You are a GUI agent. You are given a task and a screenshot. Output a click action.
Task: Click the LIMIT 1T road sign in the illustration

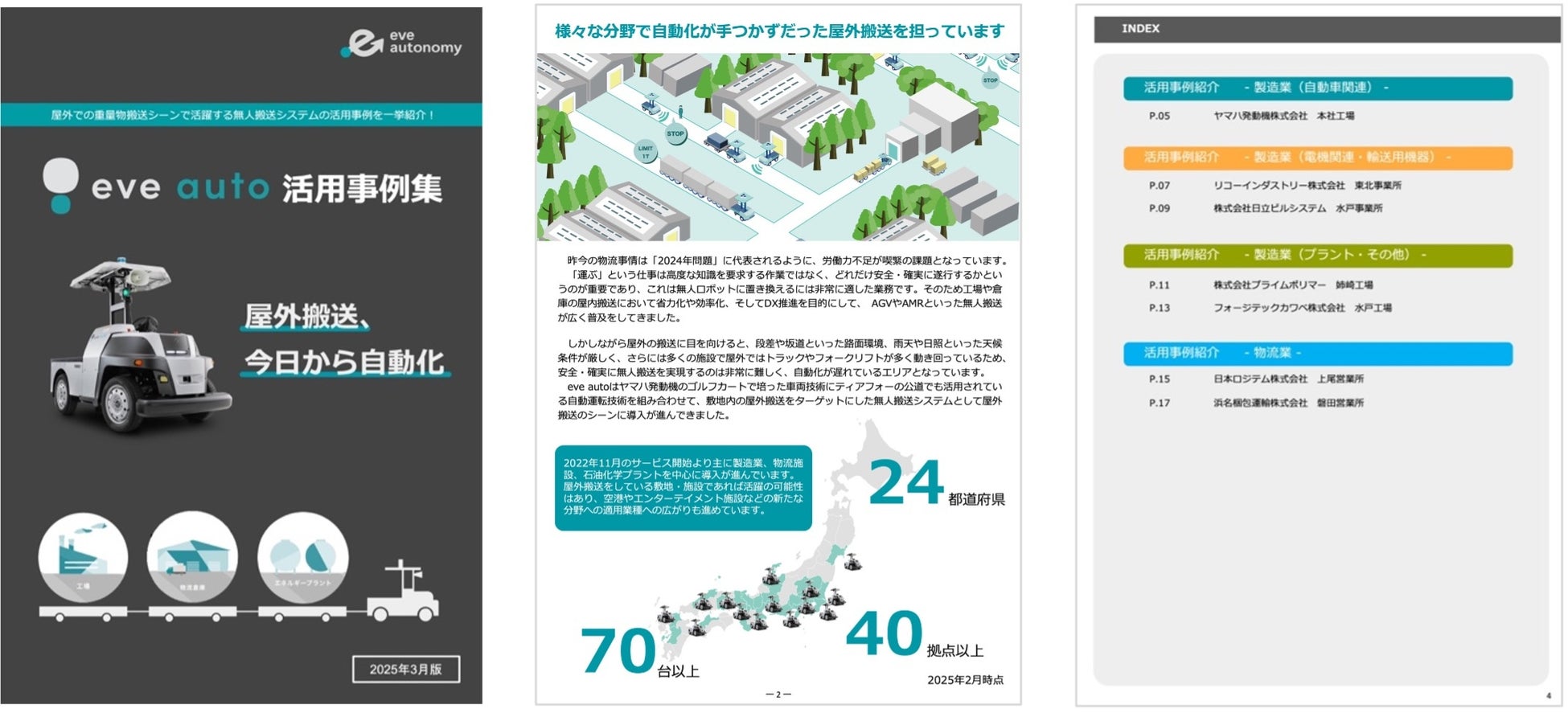646,152
